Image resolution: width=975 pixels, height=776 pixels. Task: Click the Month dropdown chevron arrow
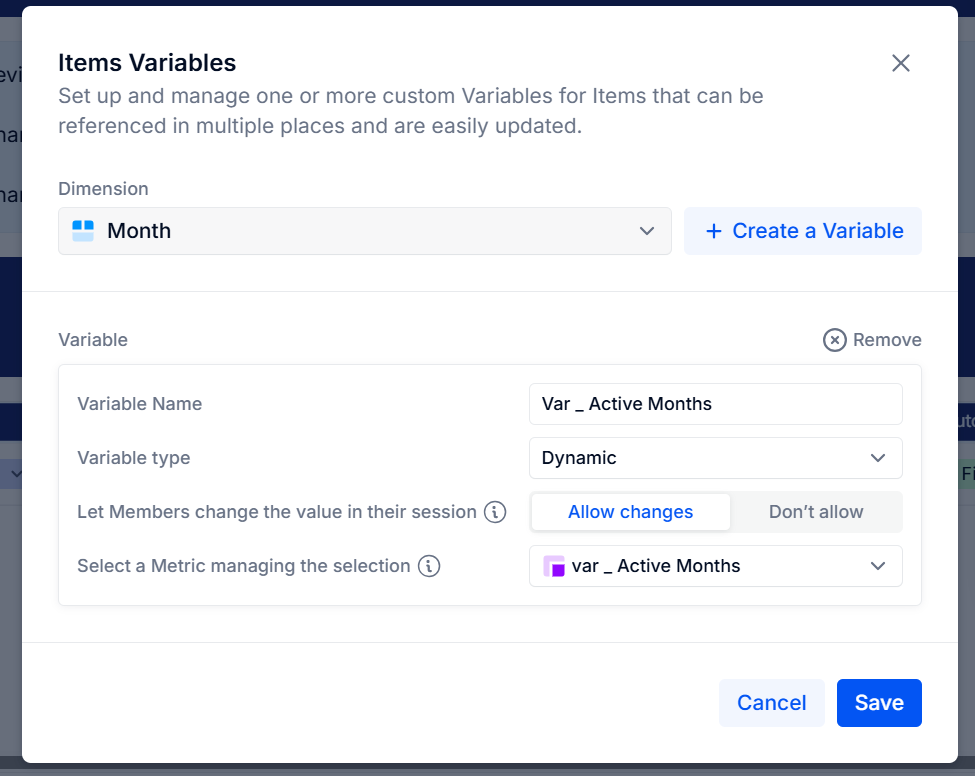coord(647,231)
